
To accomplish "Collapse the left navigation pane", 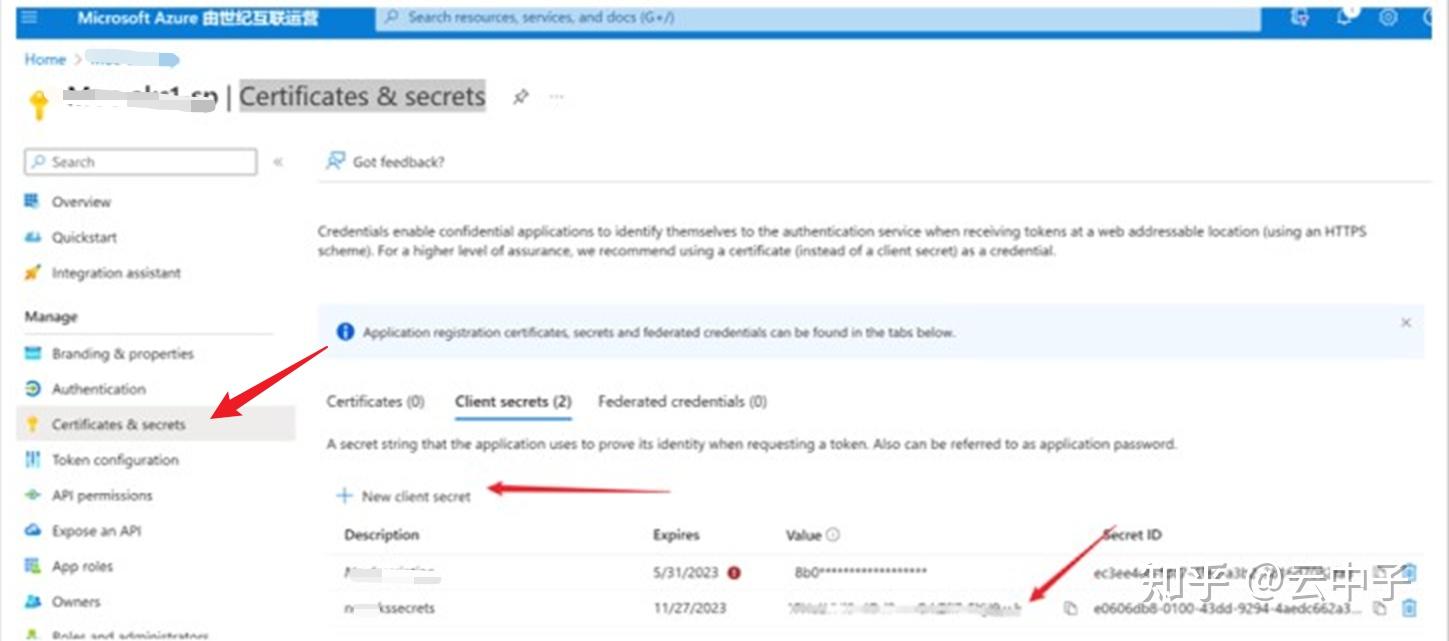I will (x=279, y=161).
